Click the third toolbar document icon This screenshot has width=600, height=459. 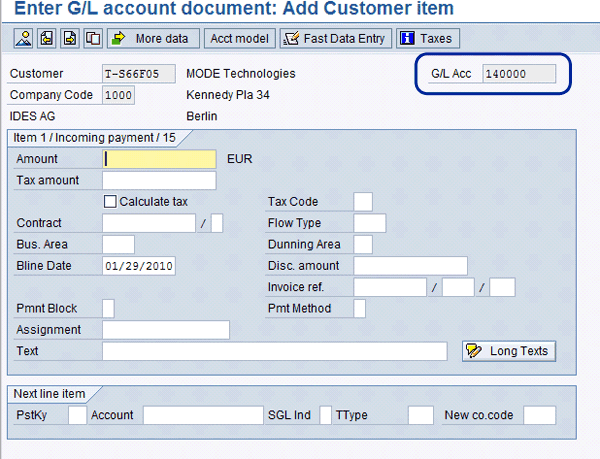70,39
